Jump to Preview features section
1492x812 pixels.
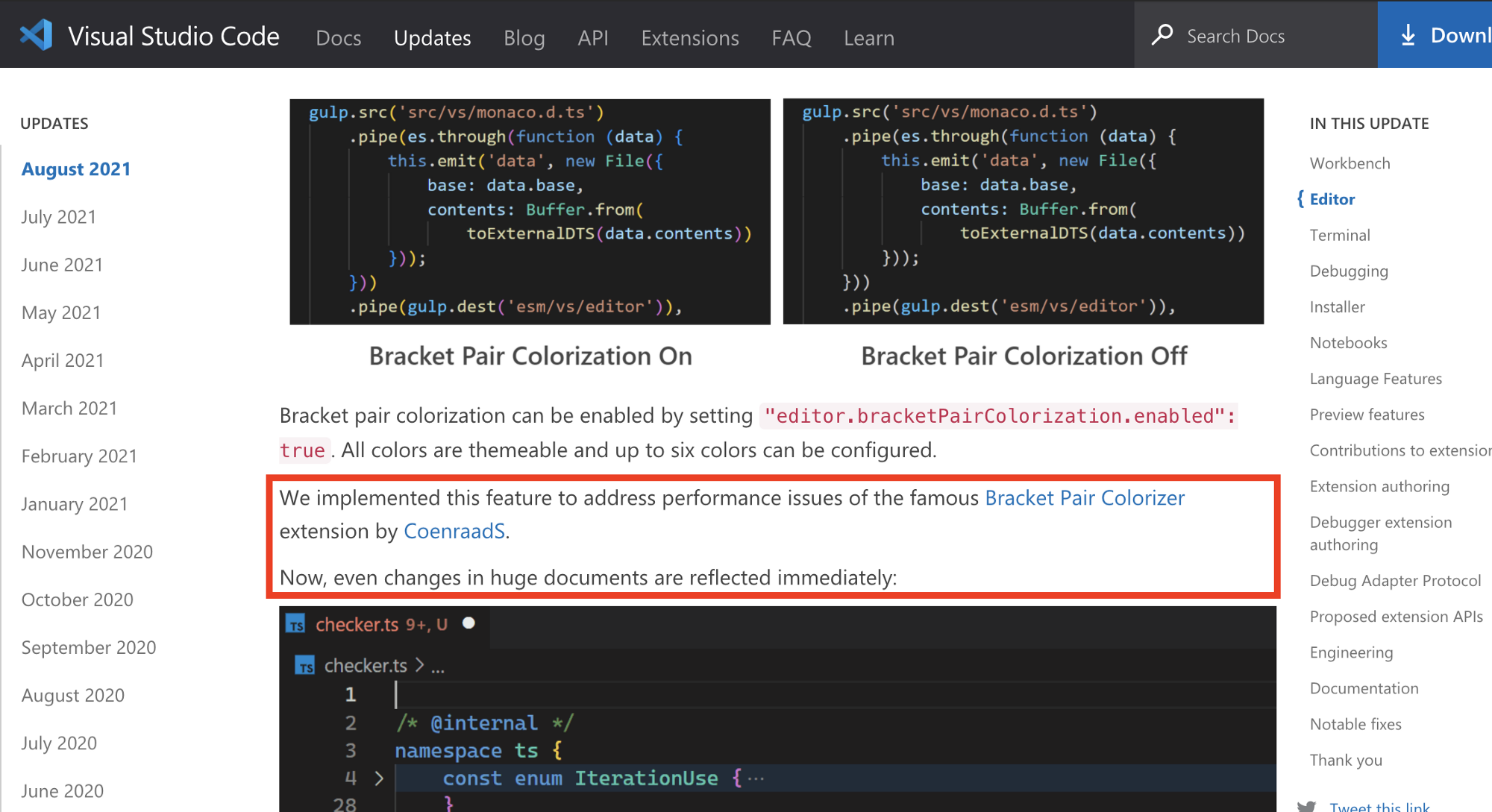(x=1367, y=414)
